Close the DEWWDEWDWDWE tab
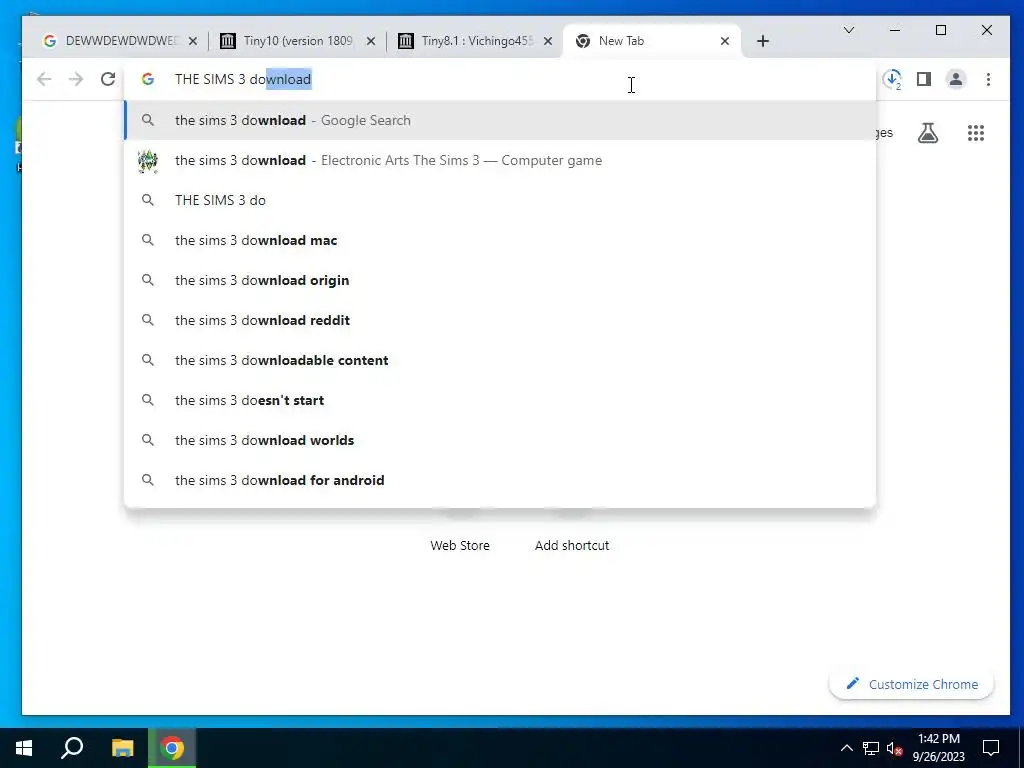Image resolution: width=1024 pixels, height=768 pixels. coord(193,41)
